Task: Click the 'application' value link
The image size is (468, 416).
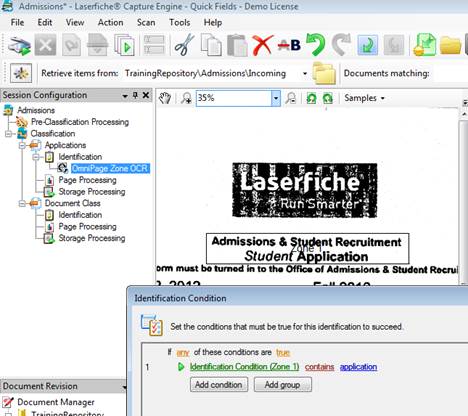Action: [x=358, y=367]
